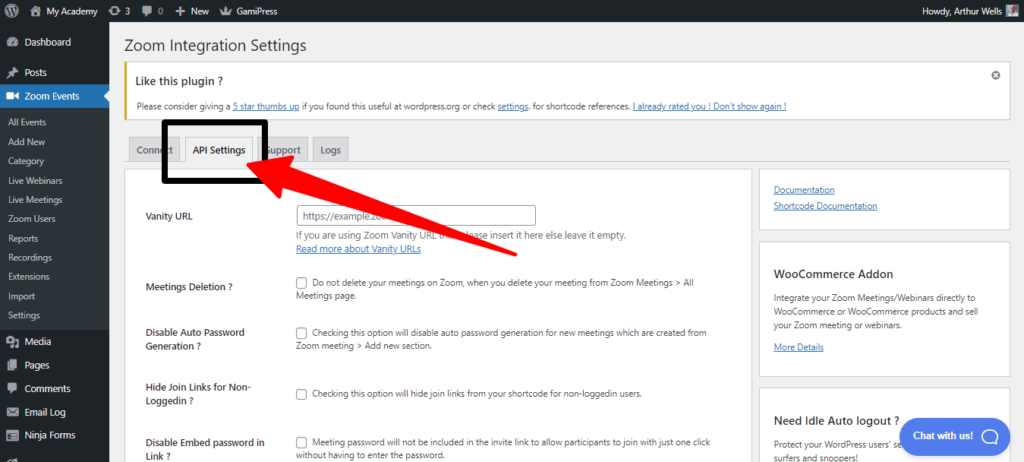Screen dimensions: 1024x462
Task: Open Shortcode Documentation link
Action: tap(825, 205)
